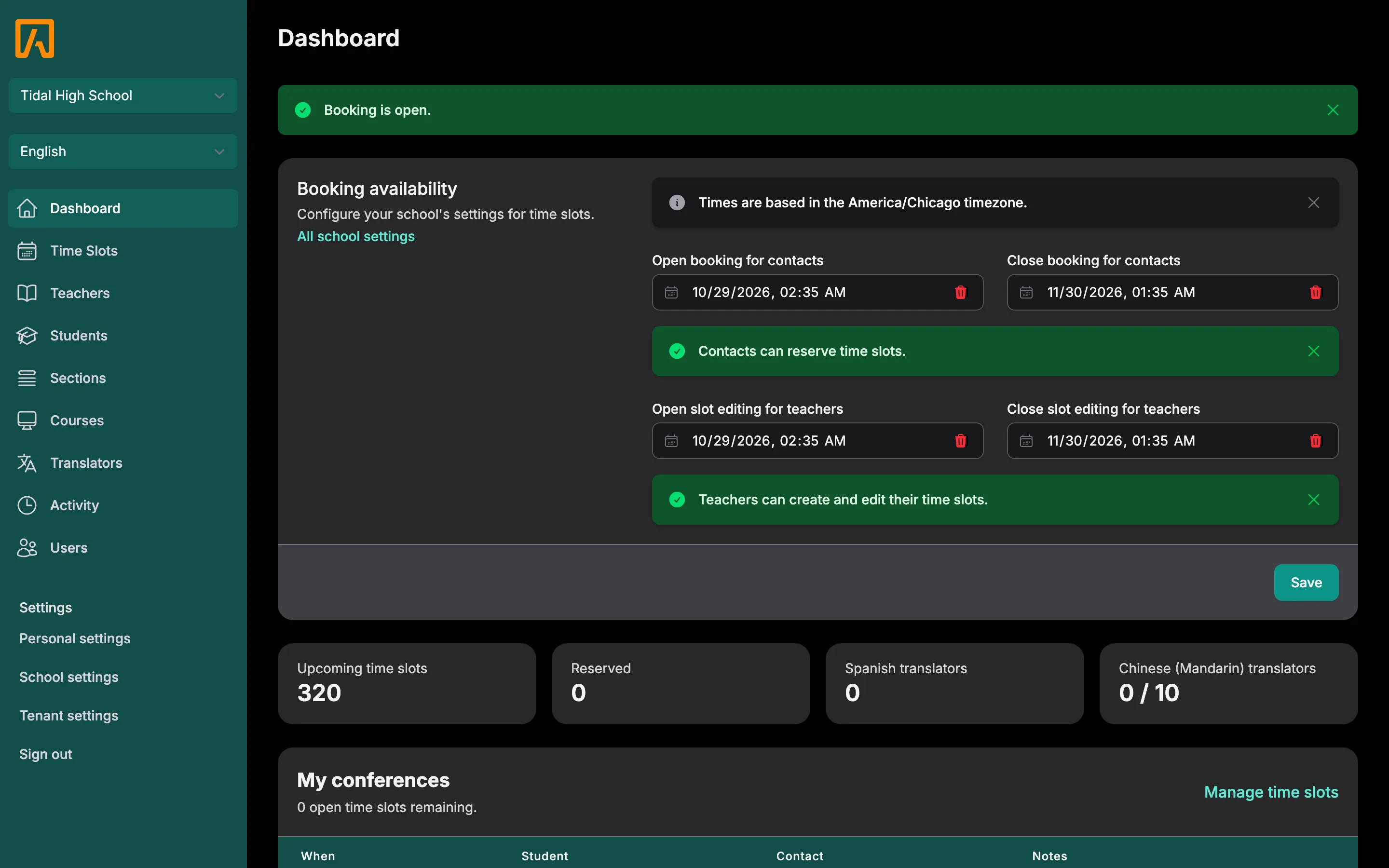This screenshot has height=868, width=1389.
Task: Open calendar for Open slot editing for teachers
Action: (671, 441)
